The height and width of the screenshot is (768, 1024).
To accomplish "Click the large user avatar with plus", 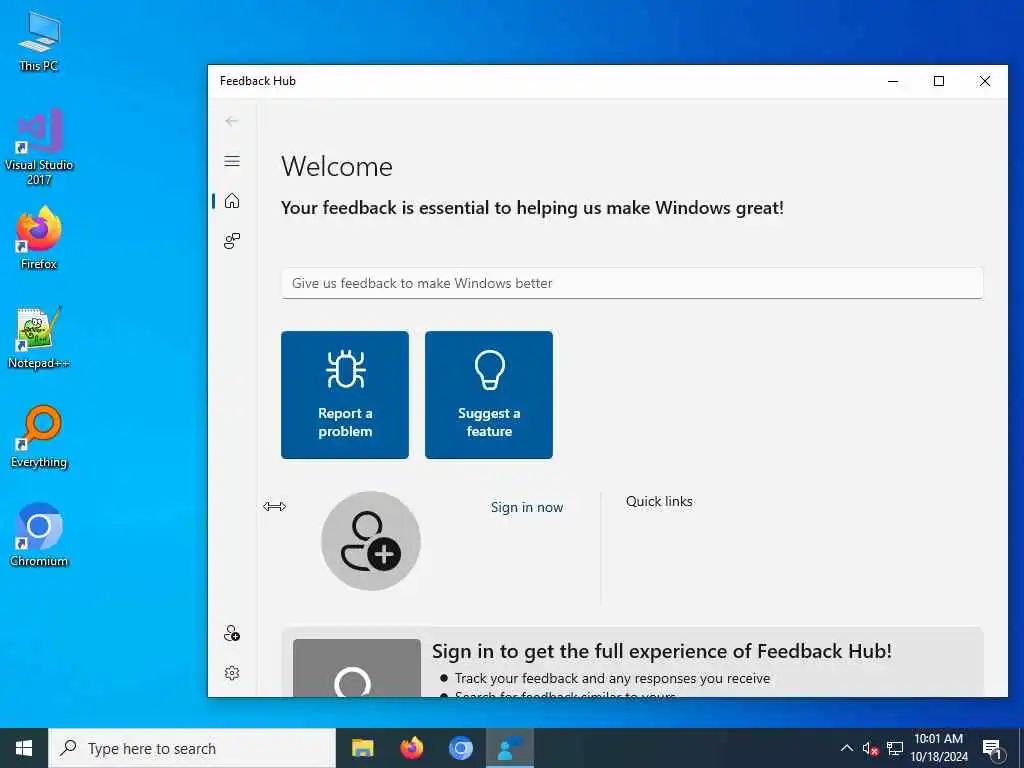I will click(370, 541).
